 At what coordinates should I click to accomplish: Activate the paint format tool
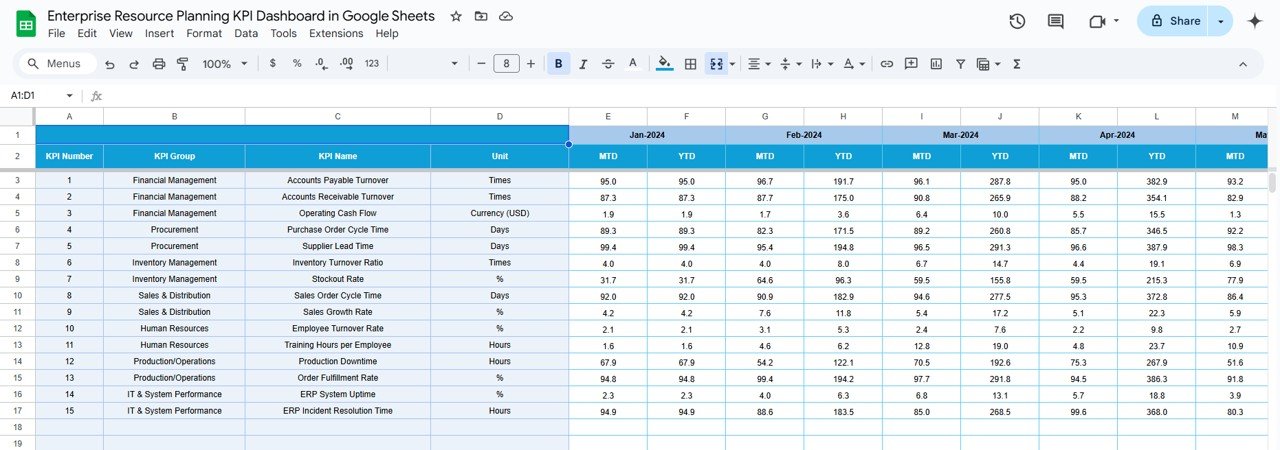pos(183,63)
